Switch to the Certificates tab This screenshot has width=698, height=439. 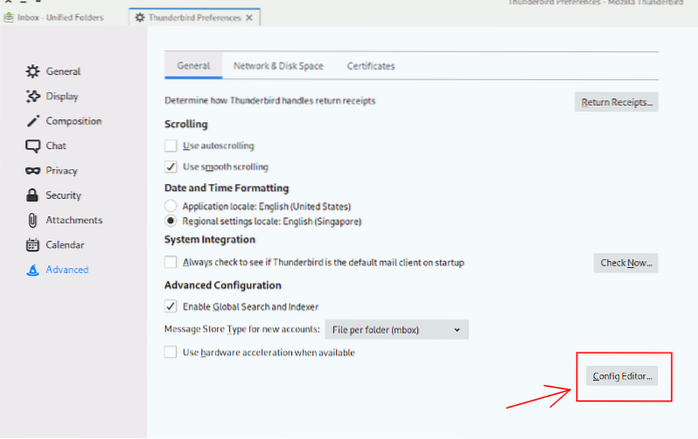pos(370,66)
